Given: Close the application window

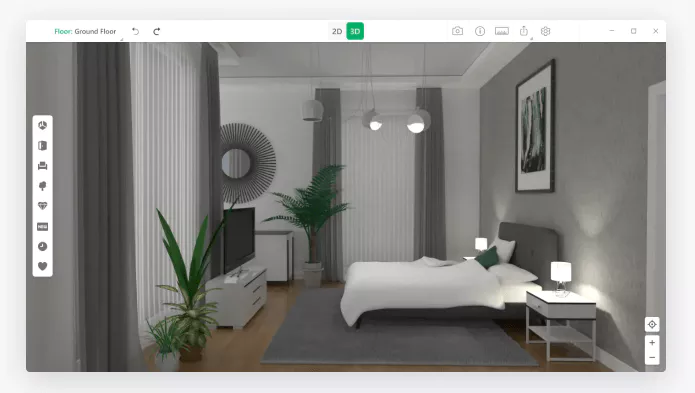Looking at the screenshot, I should coord(656,31).
